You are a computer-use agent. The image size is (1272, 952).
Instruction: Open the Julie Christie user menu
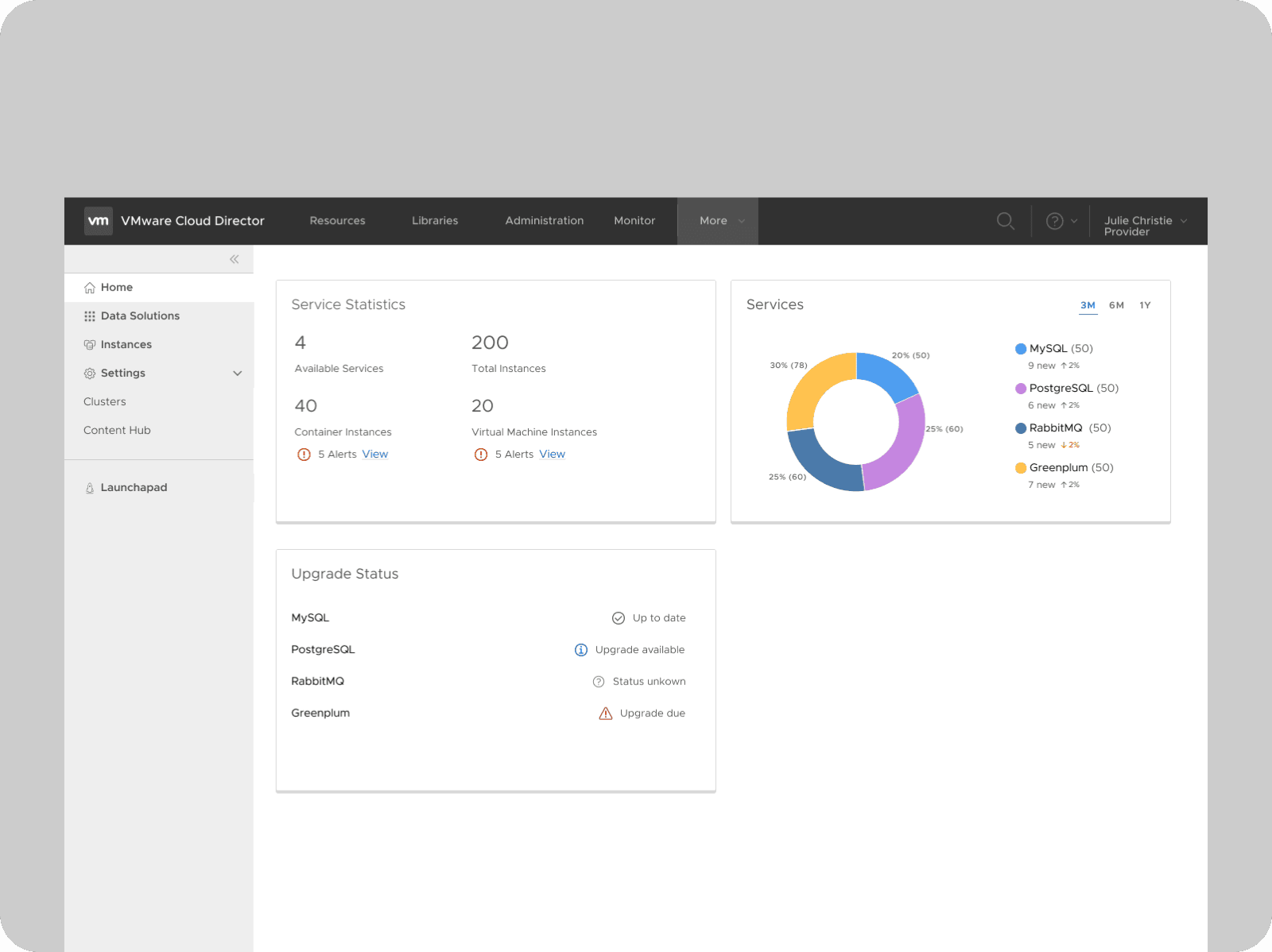[x=1146, y=226]
